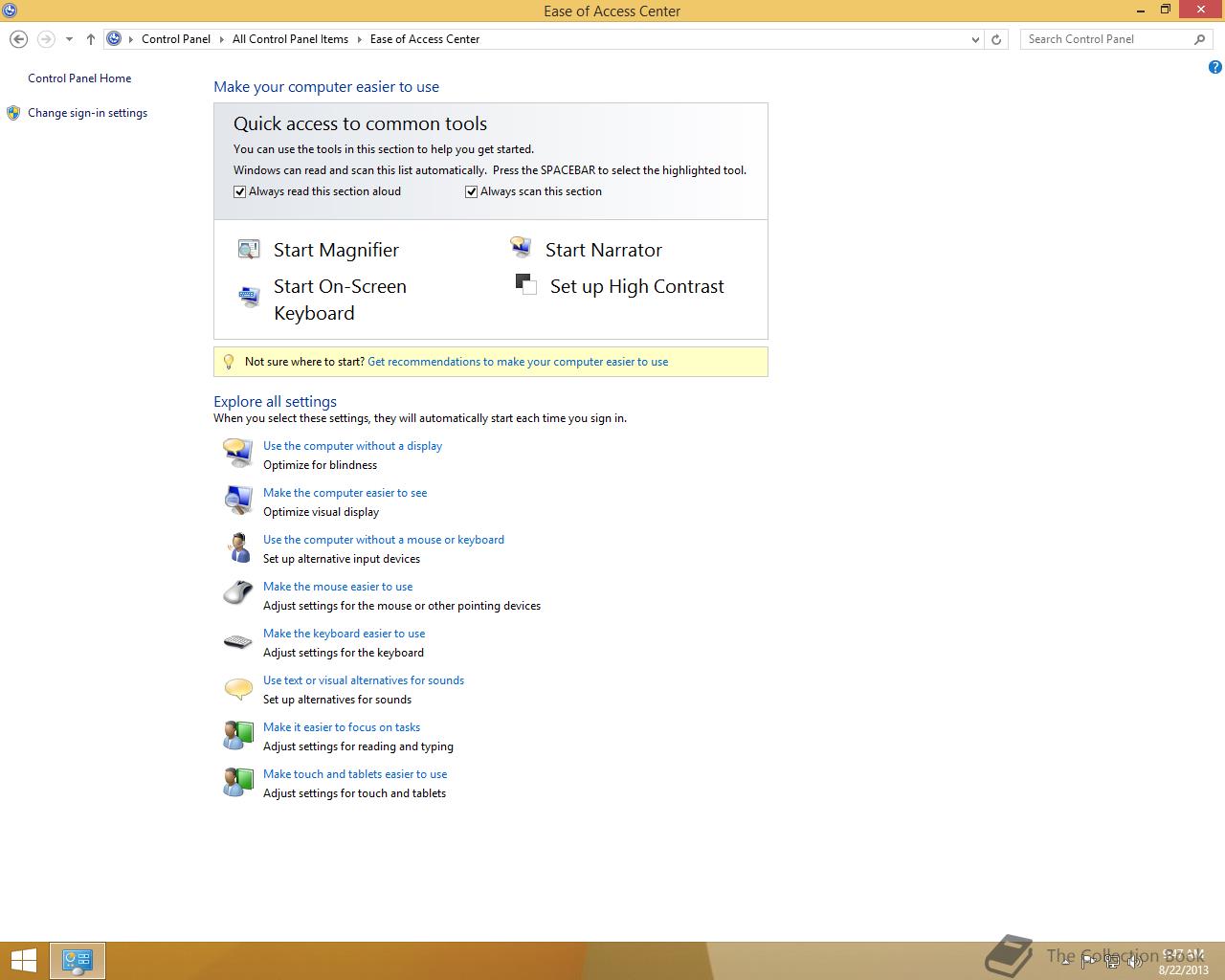Click the speech bubble icon for sound alternatives
Viewport: 1225px width, 980px height.
coord(237,688)
